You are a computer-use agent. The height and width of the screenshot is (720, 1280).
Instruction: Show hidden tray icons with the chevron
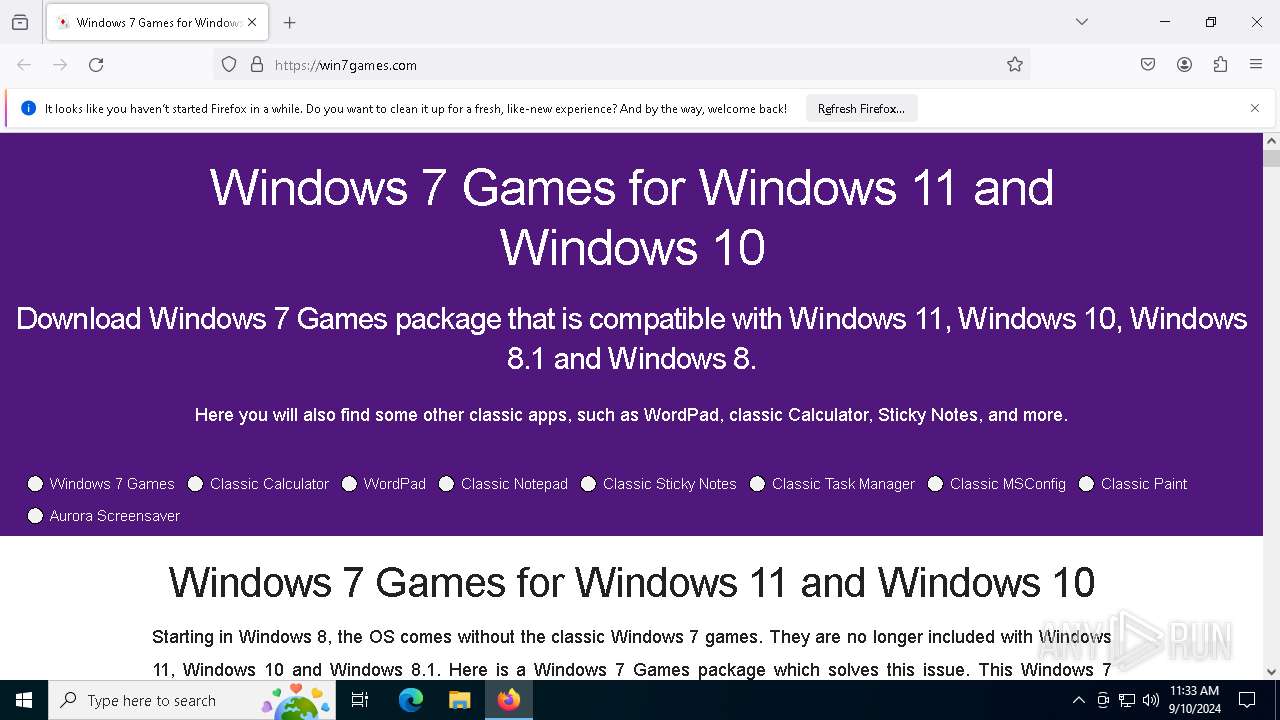[x=1078, y=700]
